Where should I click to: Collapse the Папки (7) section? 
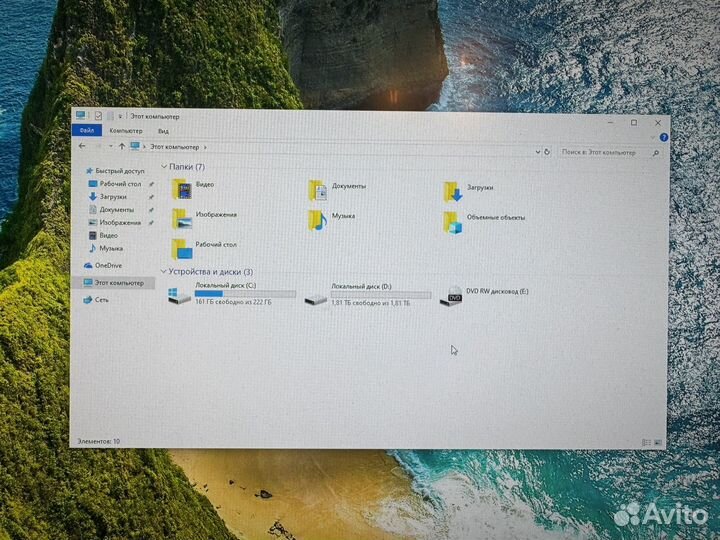tap(164, 166)
